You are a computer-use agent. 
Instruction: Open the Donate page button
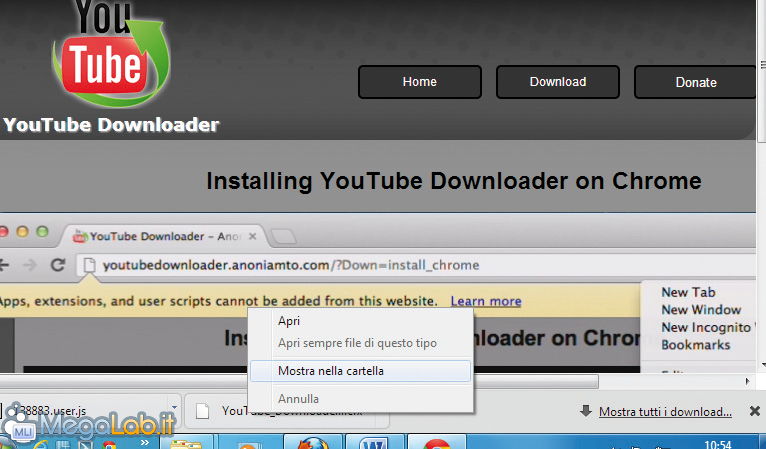tap(695, 82)
